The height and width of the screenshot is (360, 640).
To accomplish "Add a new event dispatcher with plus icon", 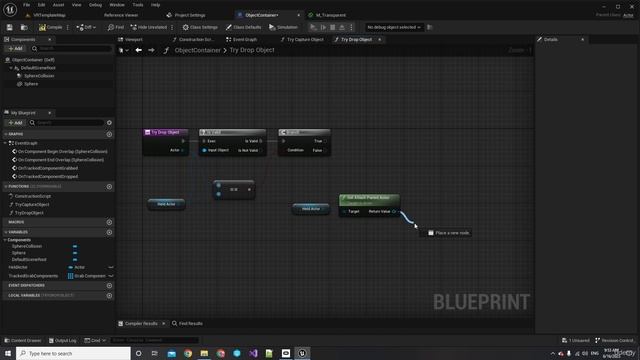I will [109, 285].
